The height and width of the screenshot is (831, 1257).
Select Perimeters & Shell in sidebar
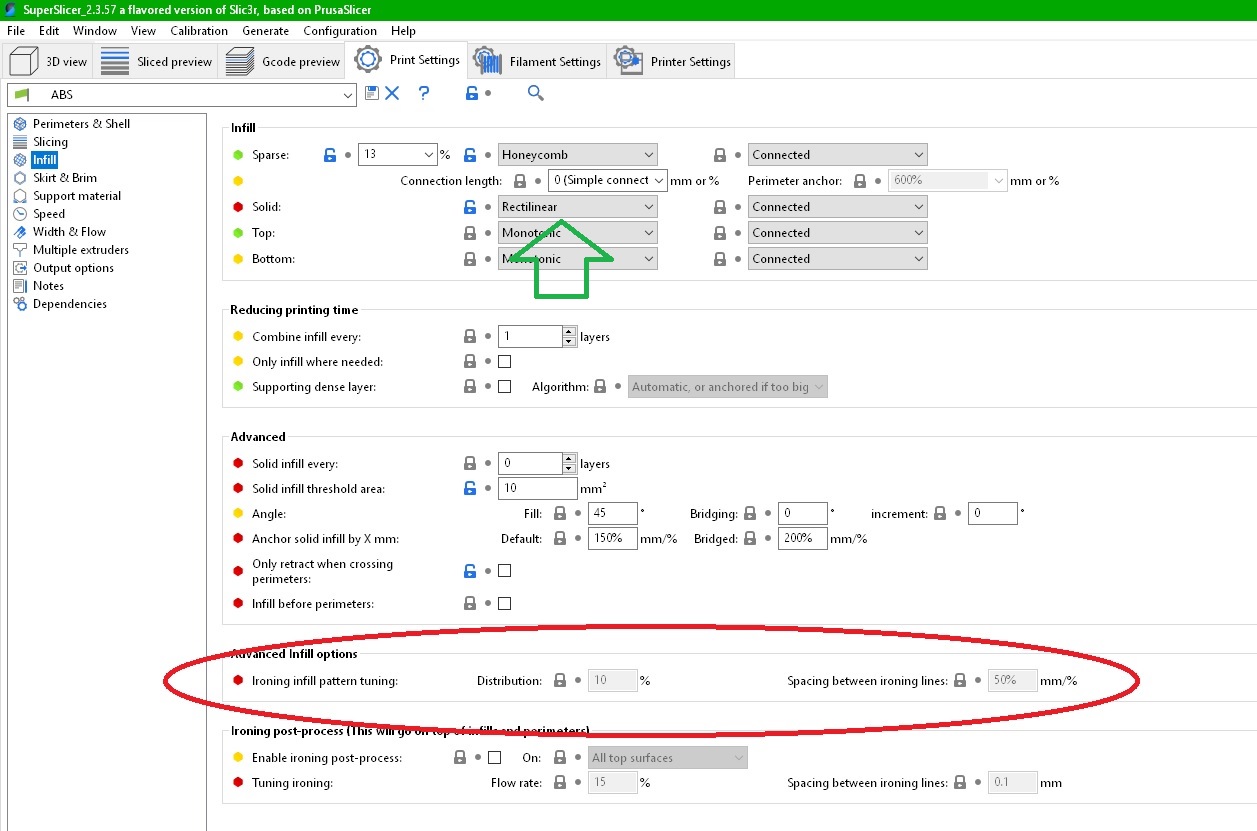81,124
